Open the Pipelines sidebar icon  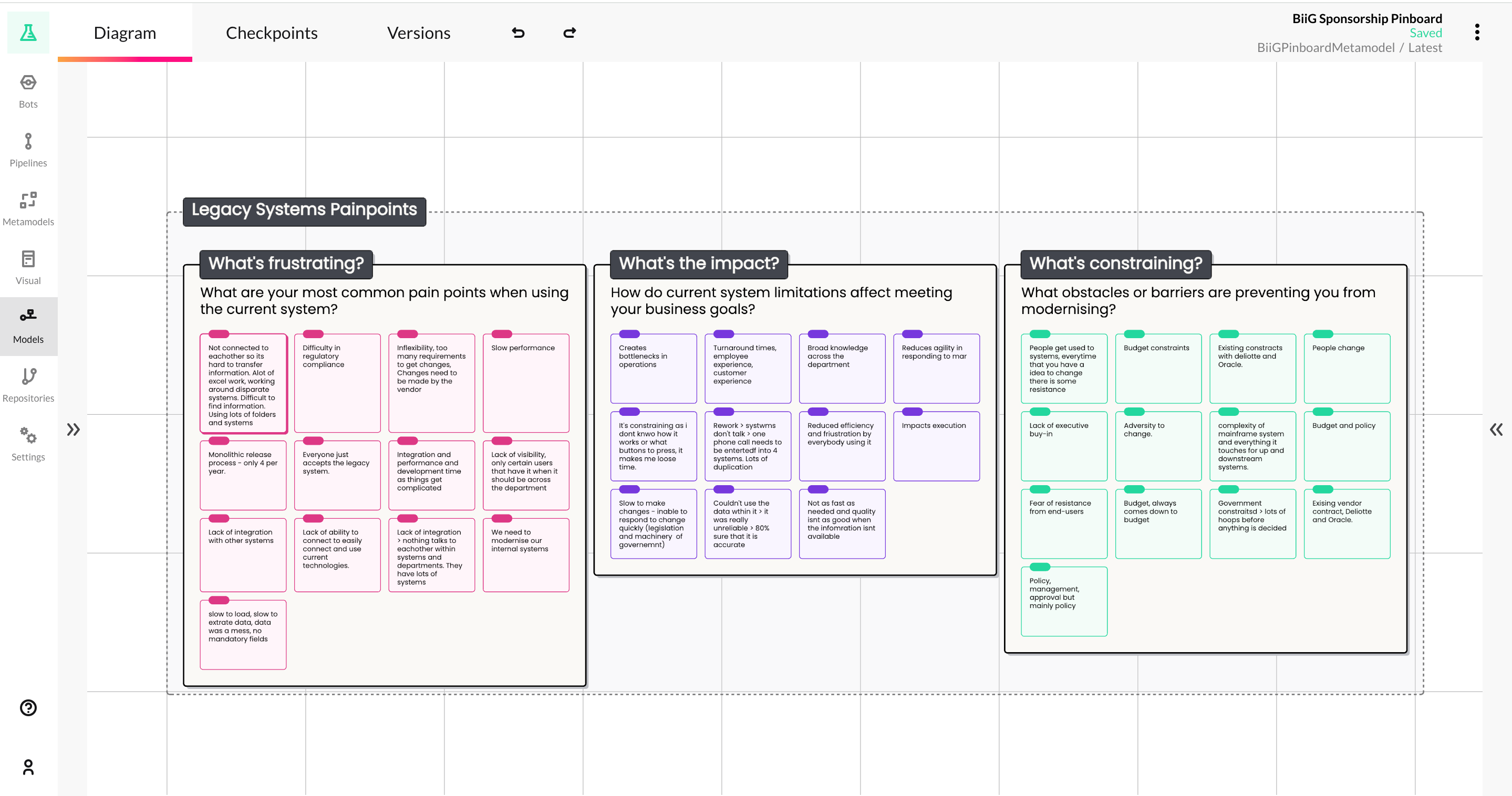click(28, 150)
